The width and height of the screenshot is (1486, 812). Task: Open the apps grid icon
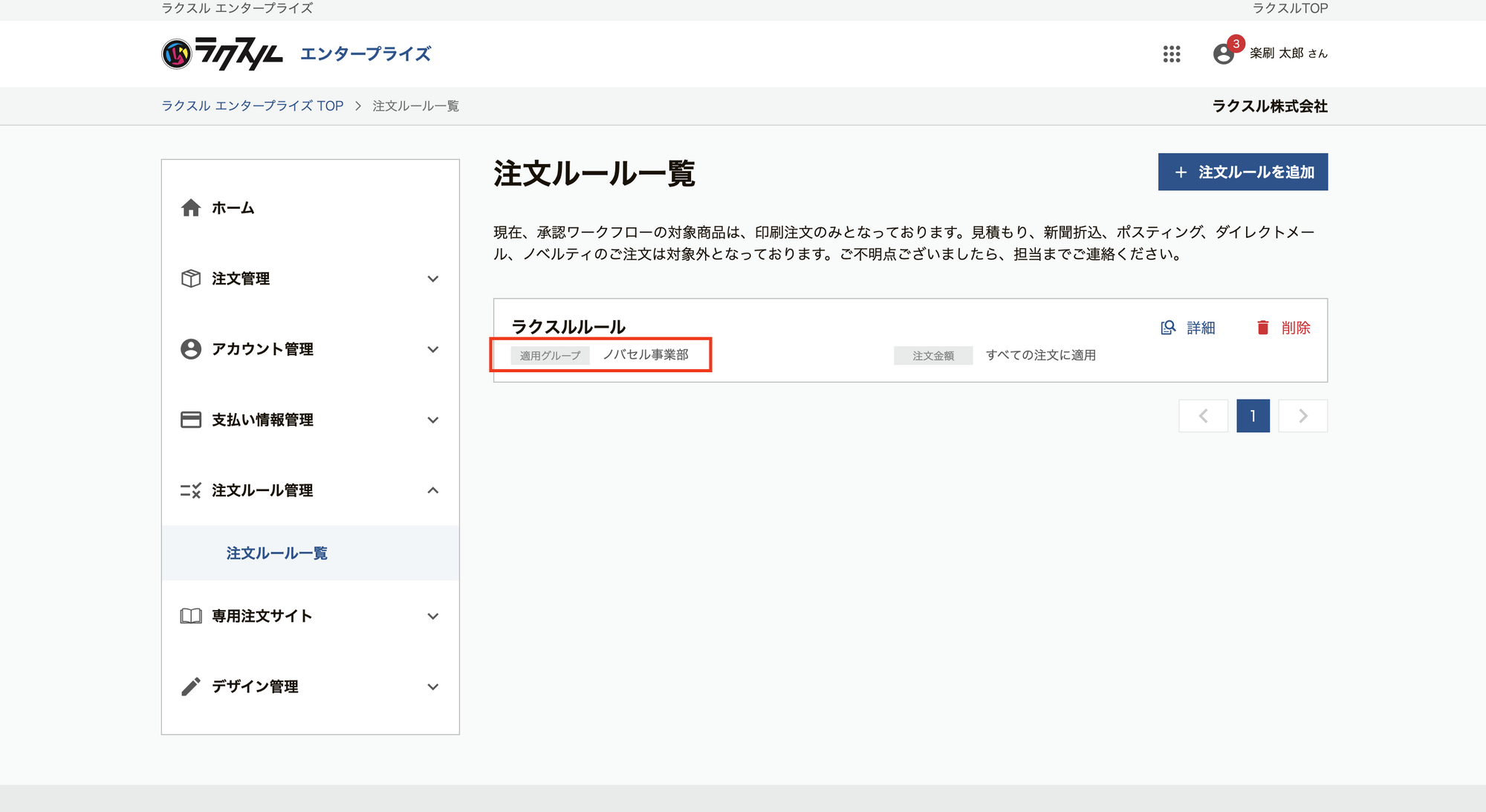coord(1172,53)
